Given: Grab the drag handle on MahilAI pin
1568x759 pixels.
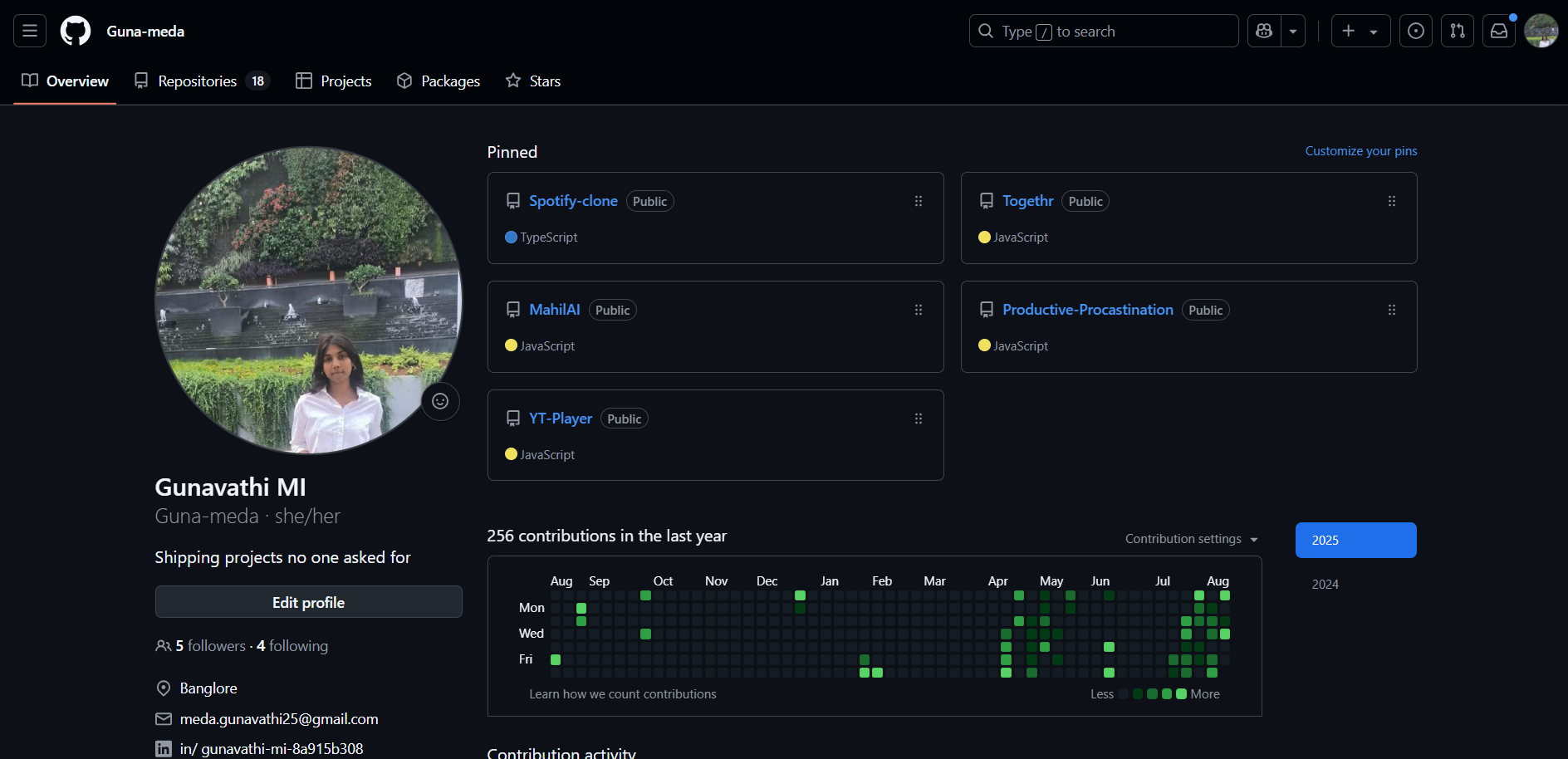Looking at the screenshot, I should (x=919, y=310).
